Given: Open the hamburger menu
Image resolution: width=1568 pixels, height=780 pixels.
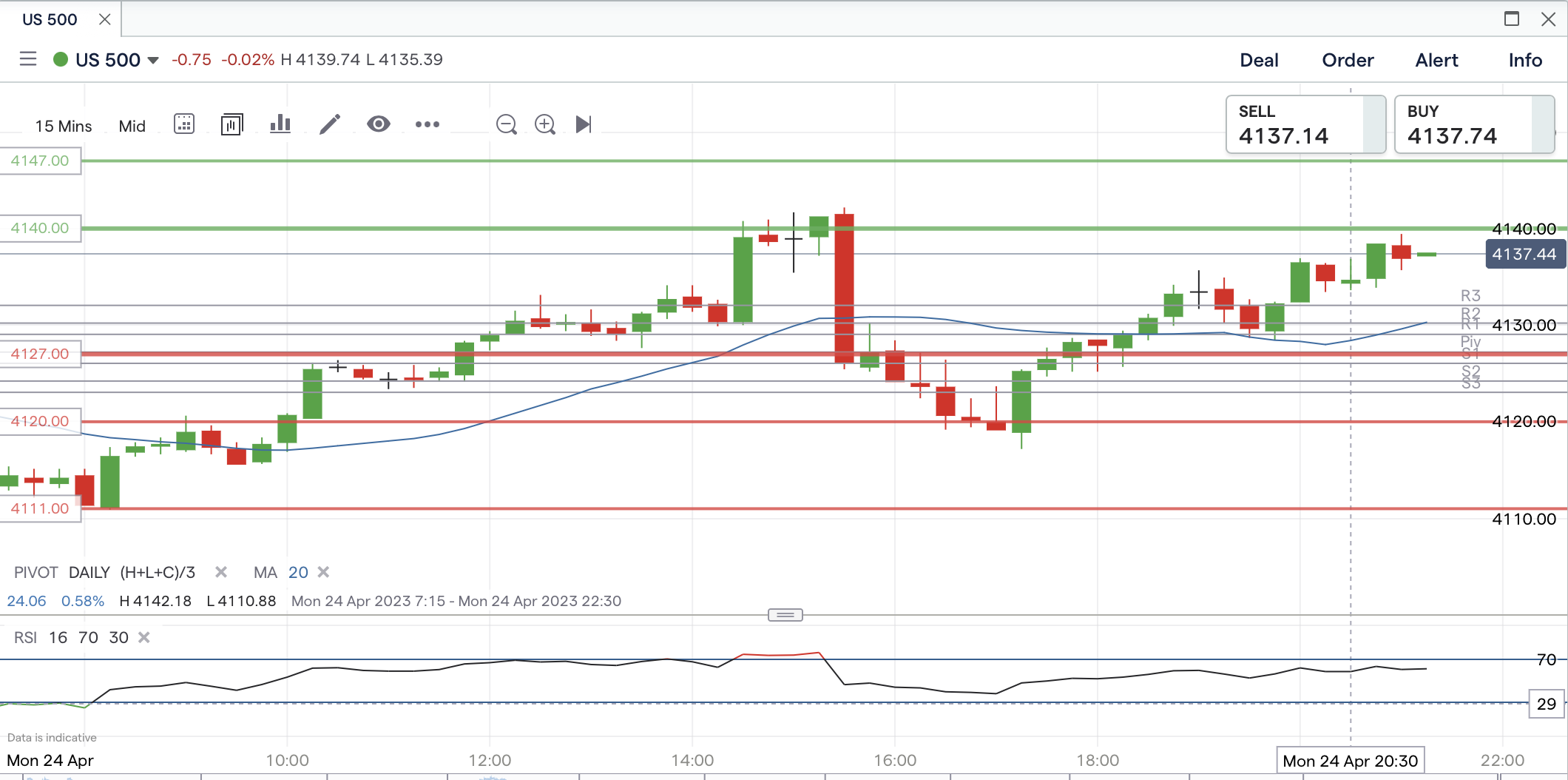Looking at the screenshot, I should [28, 59].
